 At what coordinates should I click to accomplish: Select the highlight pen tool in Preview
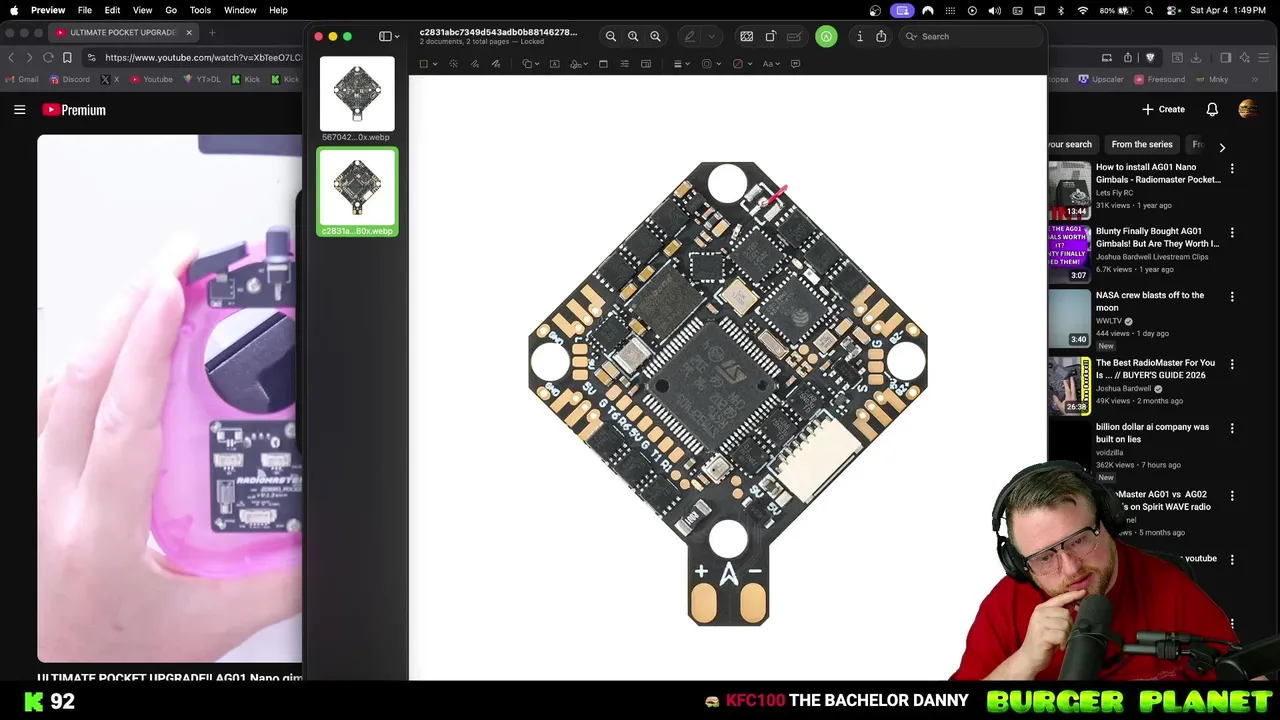click(x=689, y=36)
